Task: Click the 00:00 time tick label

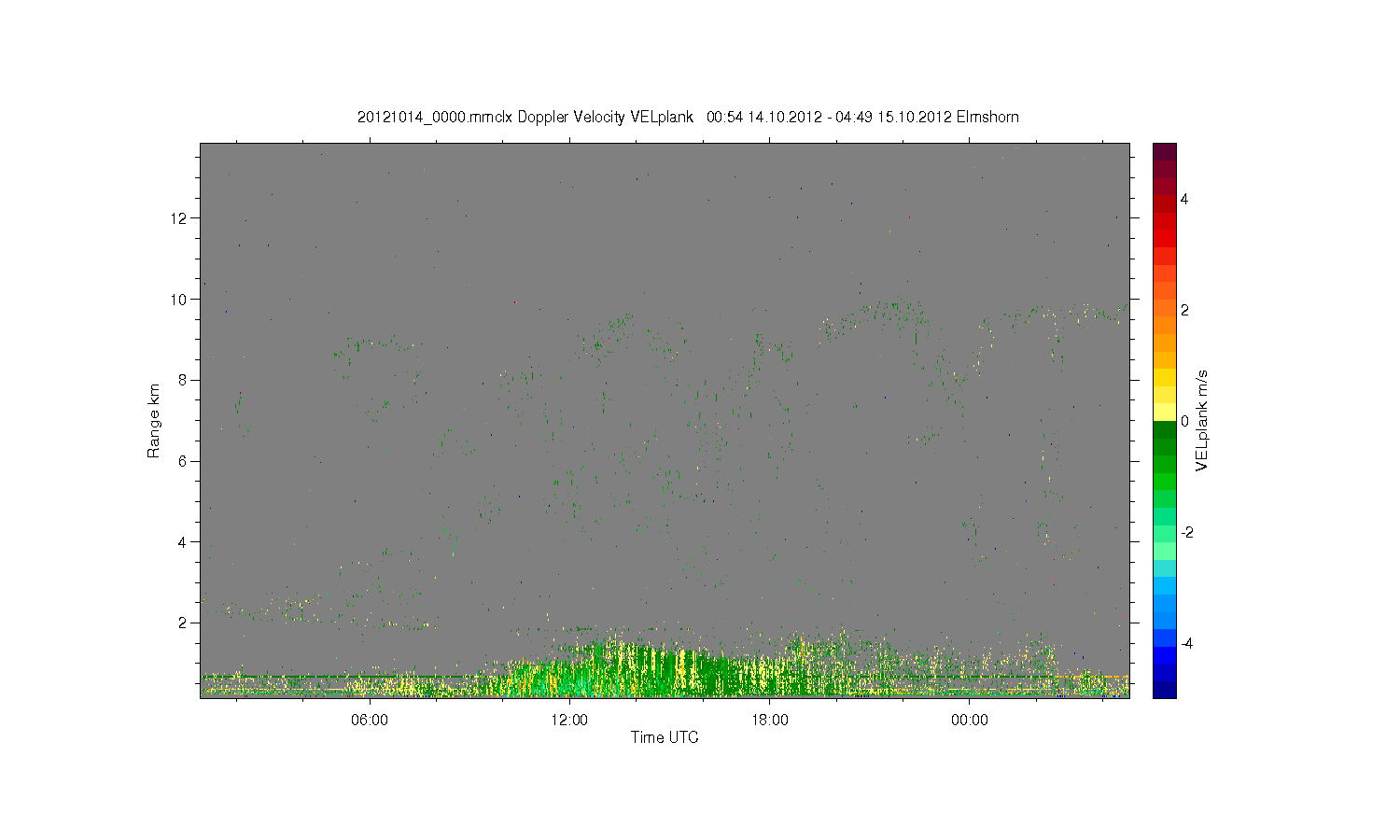Action: (x=970, y=720)
